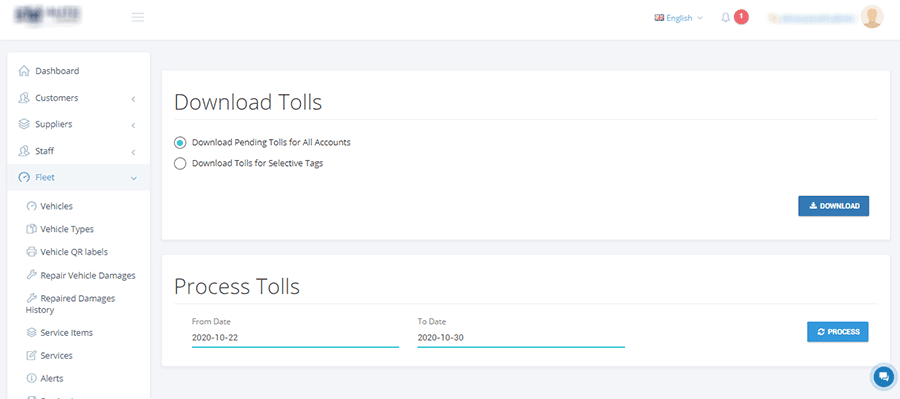This screenshot has height=399, width=900.
Task: Click the Download button
Action: (x=833, y=206)
